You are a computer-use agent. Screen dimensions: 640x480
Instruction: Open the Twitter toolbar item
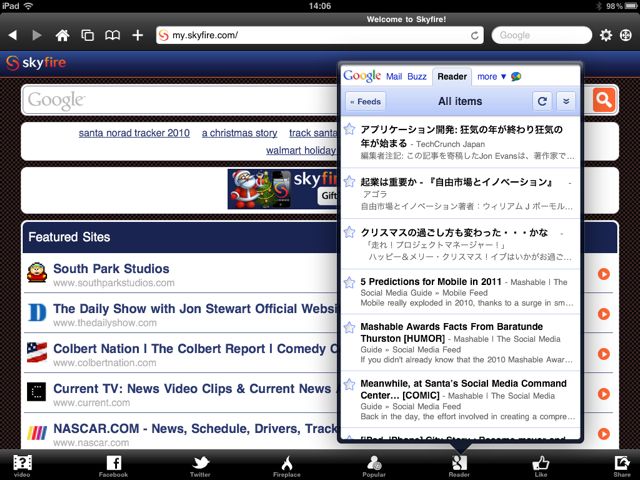pyautogui.click(x=200, y=466)
